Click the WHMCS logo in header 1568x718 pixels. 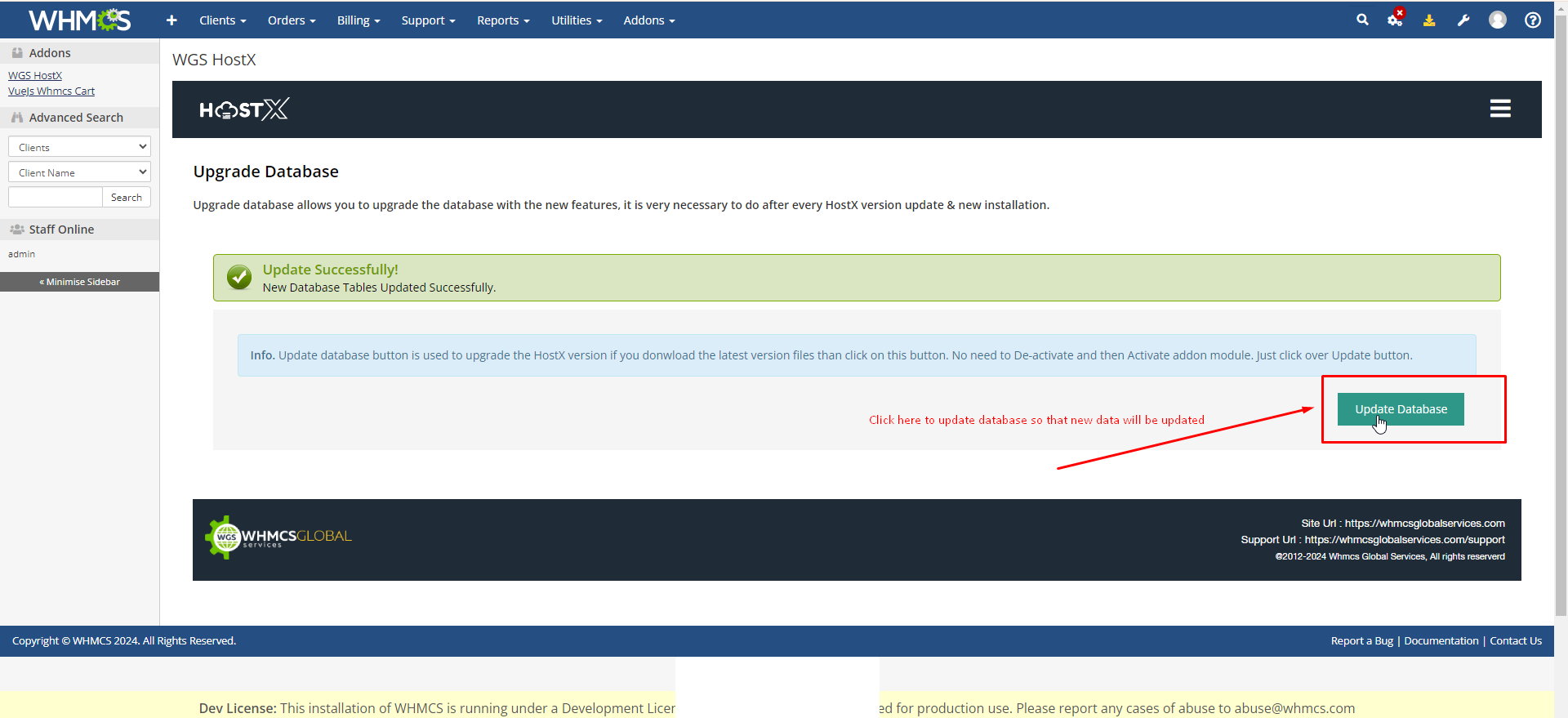79,20
